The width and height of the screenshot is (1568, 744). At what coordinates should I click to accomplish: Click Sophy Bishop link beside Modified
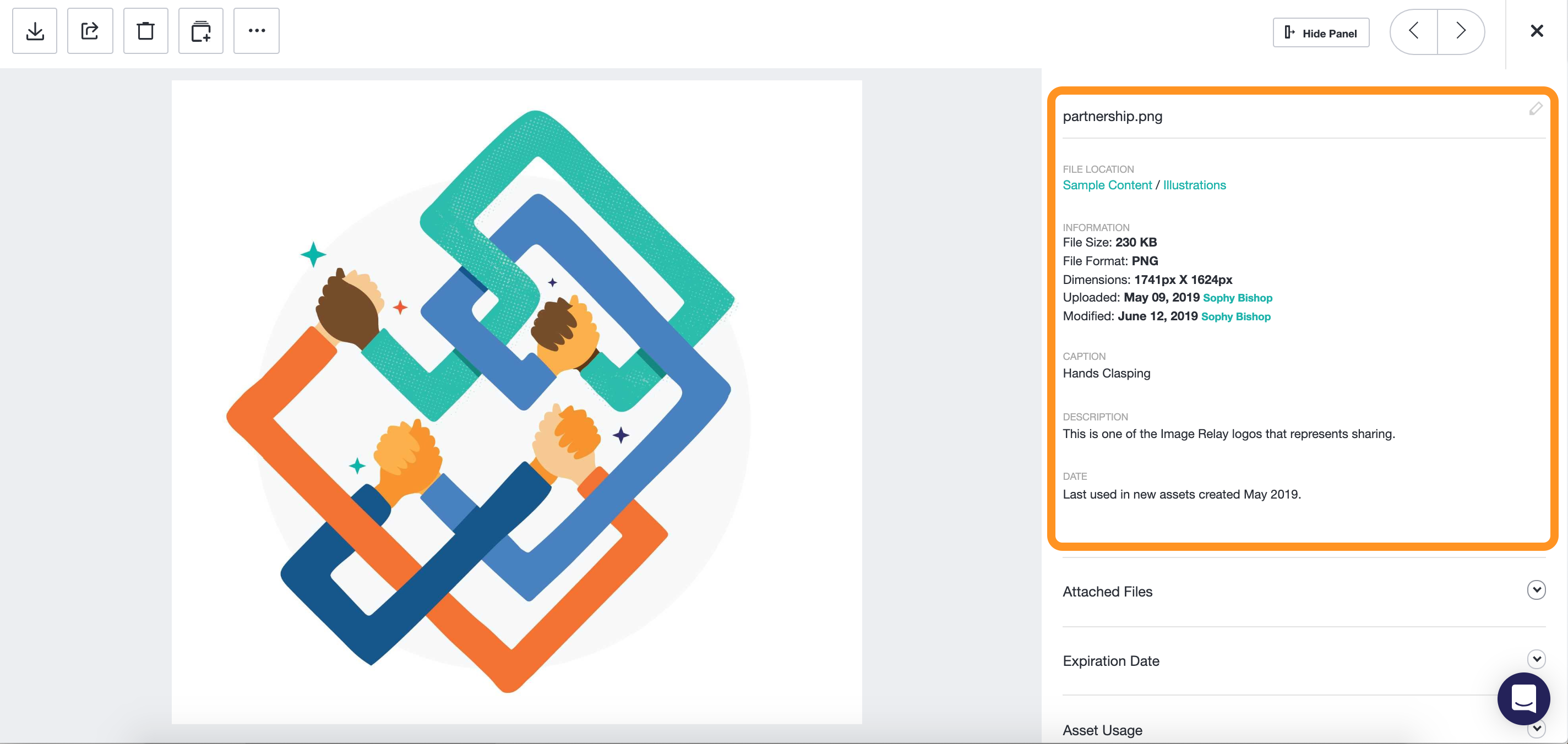tap(1235, 317)
